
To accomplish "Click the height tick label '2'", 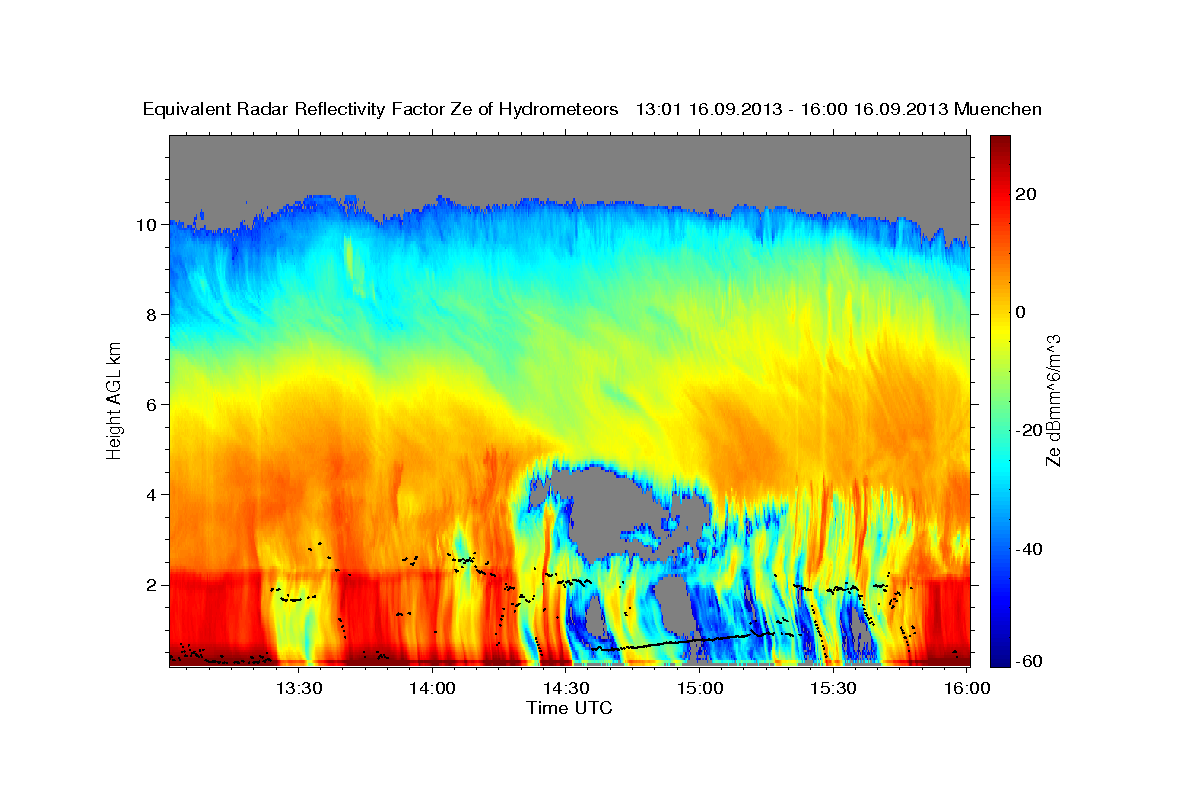I will pyautogui.click(x=152, y=585).
